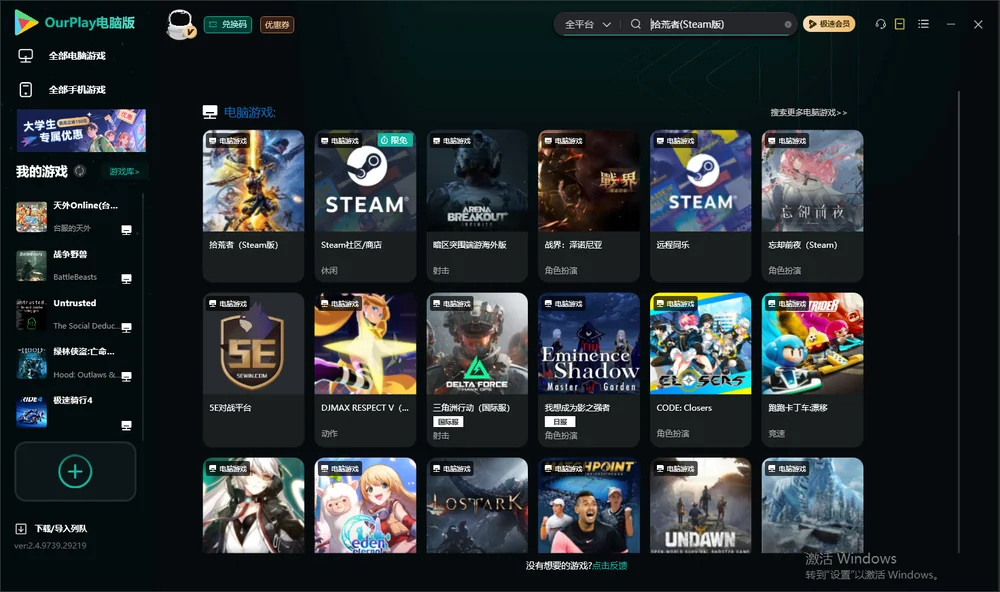Refresh the 我的游戏 list
Image resolution: width=1000 pixels, height=592 pixels.
pyautogui.click(x=80, y=171)
